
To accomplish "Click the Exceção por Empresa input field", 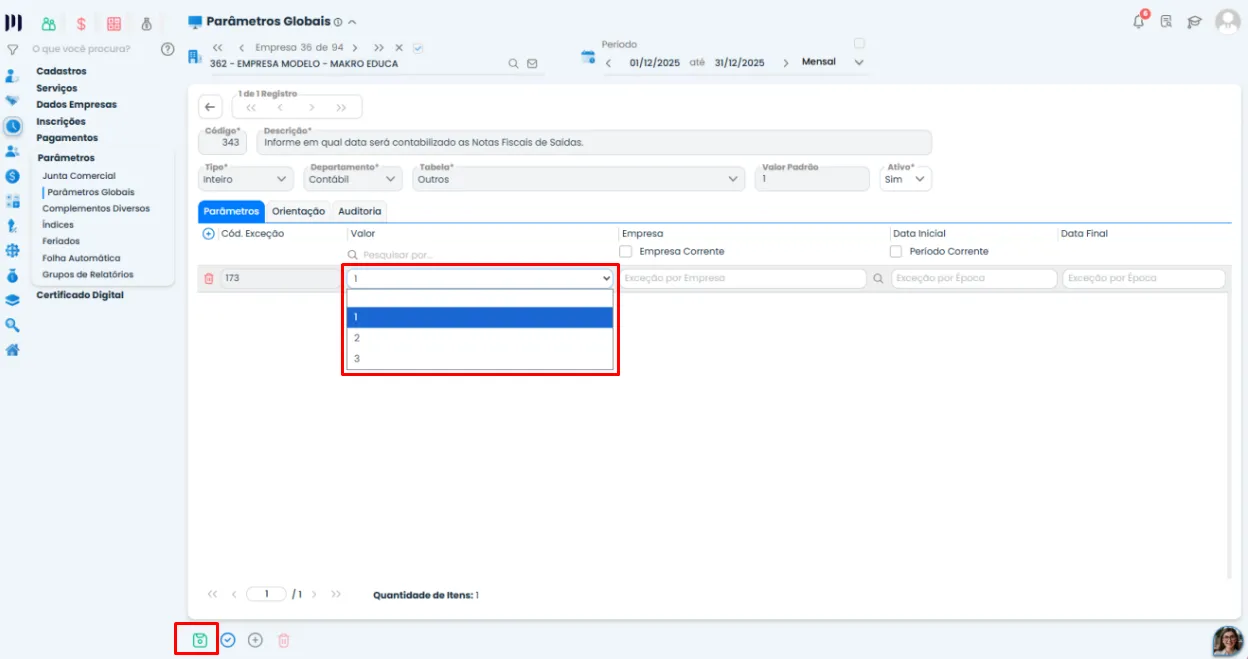I will coord(742,278).
